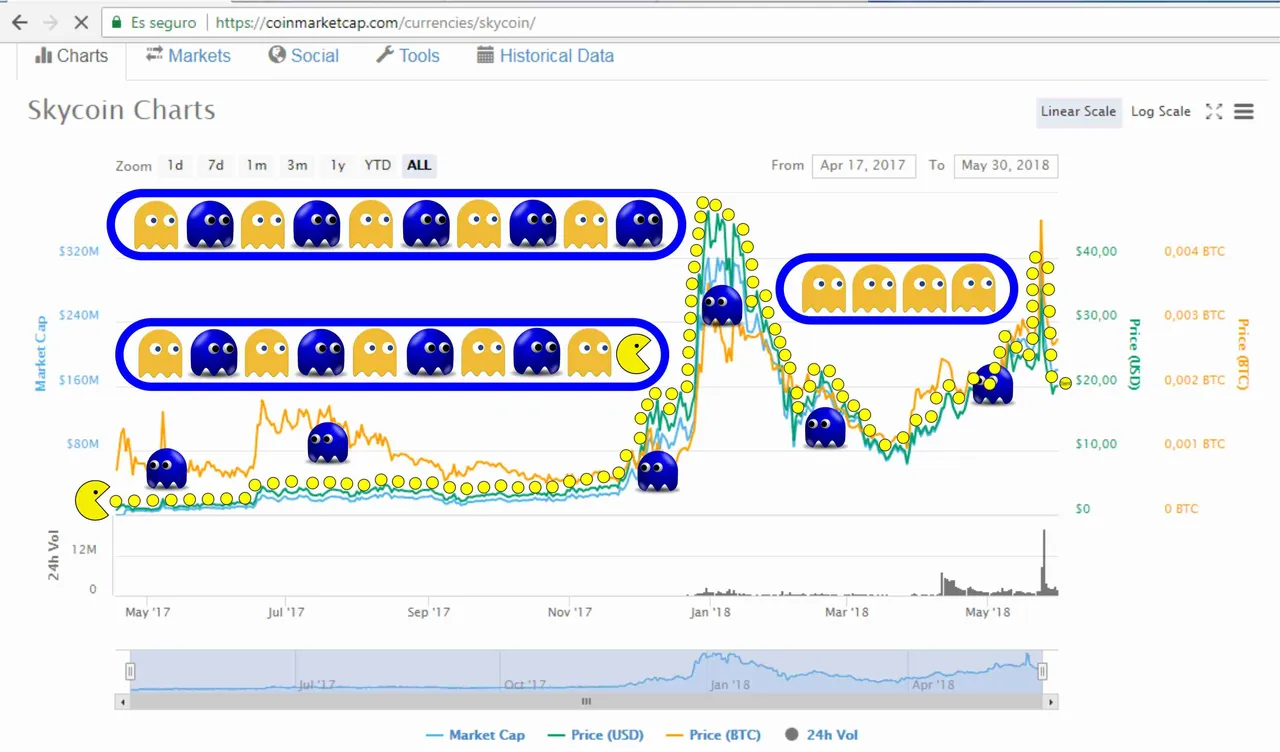Toggle chart fullscreen icon
This screenshot has width=1280, height=752.
pos(1214,111)
